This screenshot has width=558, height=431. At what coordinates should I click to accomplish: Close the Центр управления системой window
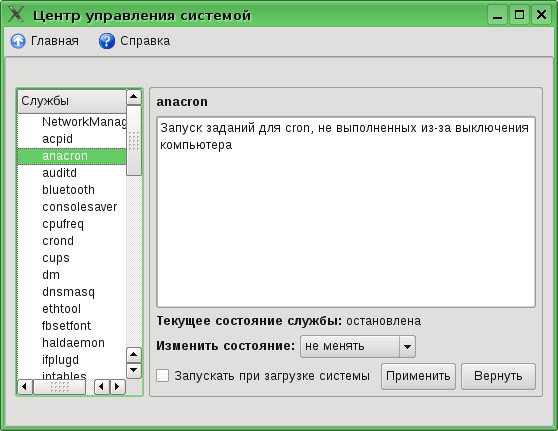tap(541, 15)
